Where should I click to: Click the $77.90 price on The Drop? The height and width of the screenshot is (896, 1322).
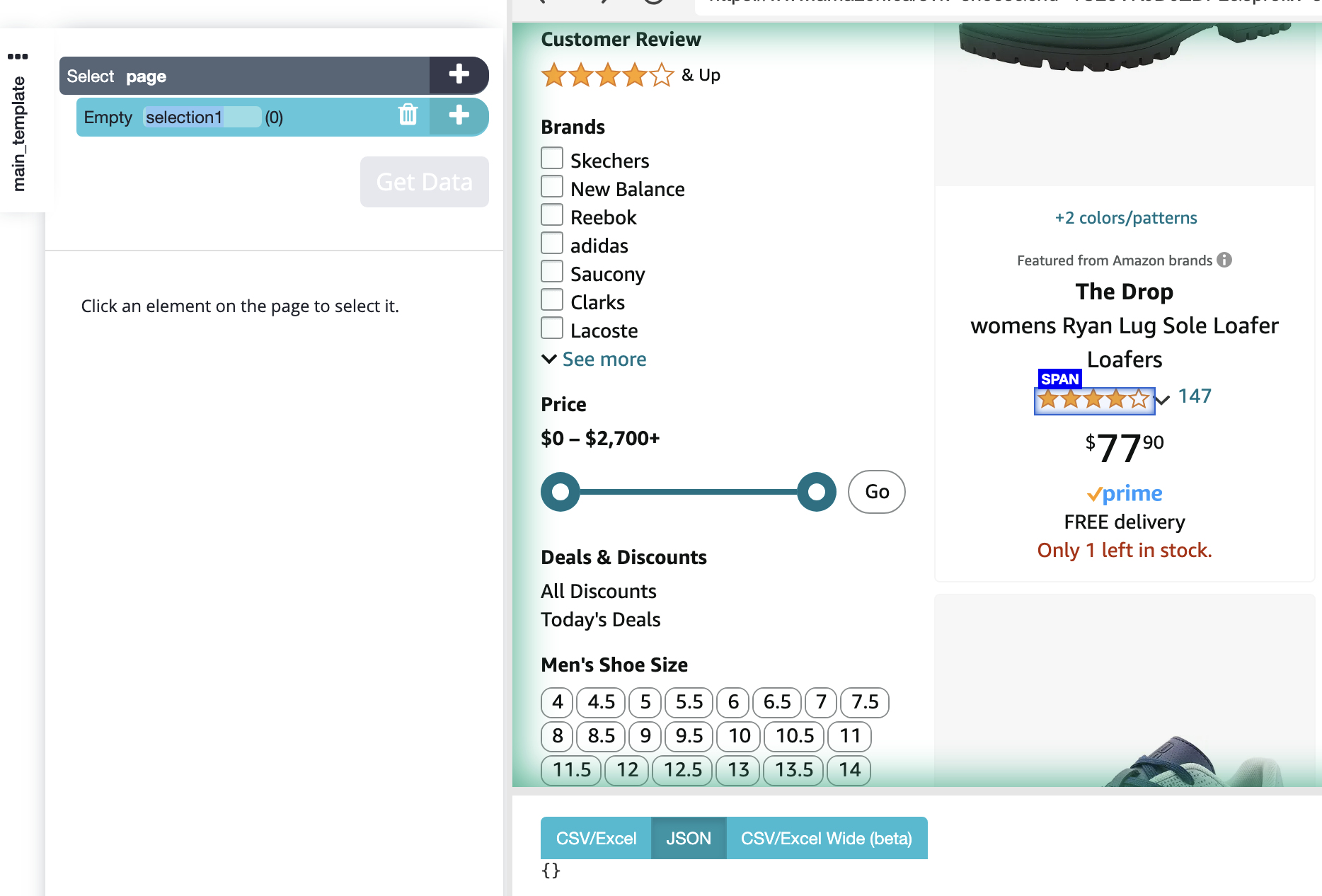[x=1125, y=447]
